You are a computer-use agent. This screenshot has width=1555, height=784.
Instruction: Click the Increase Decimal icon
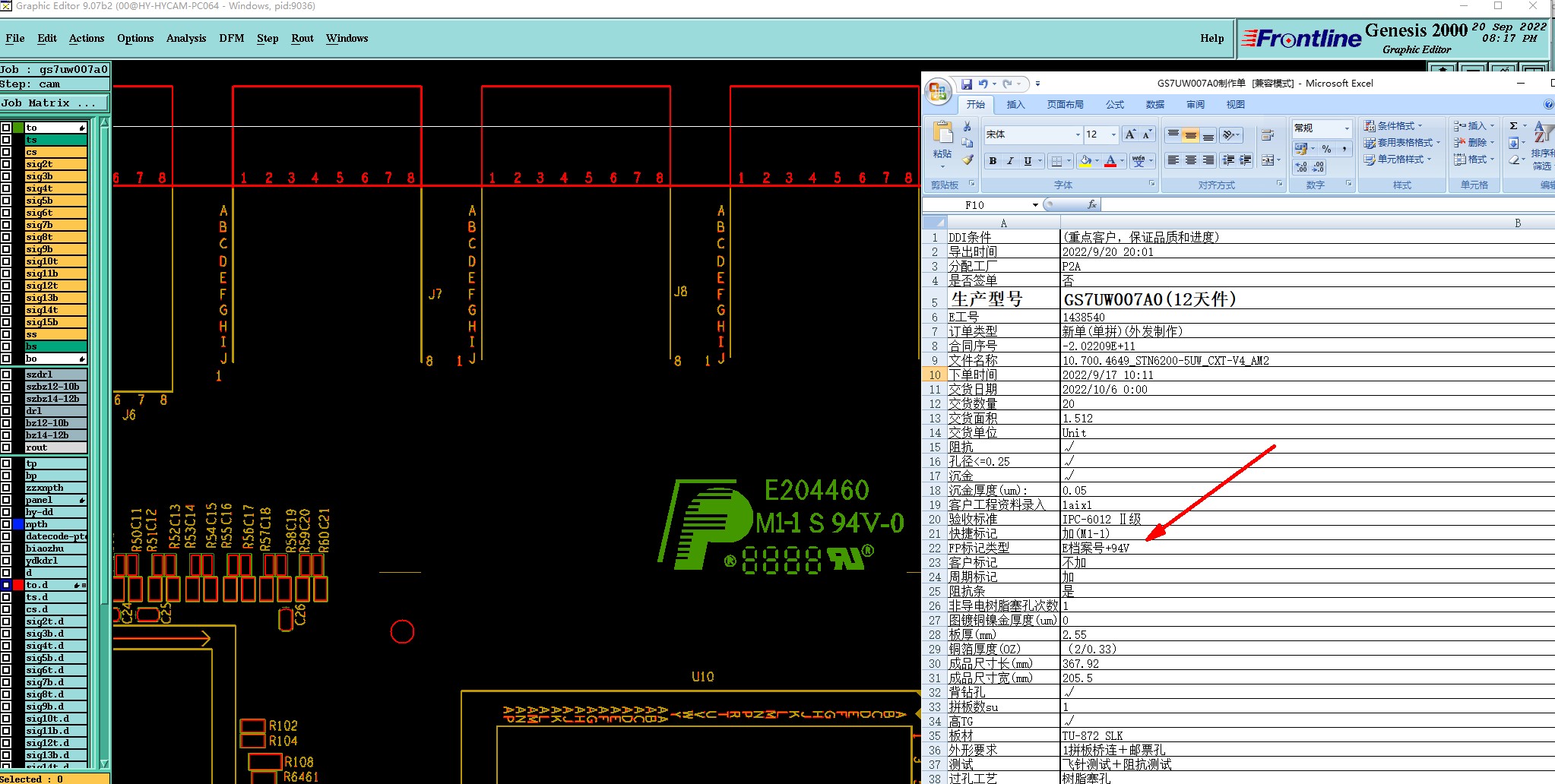[1302, 166]
